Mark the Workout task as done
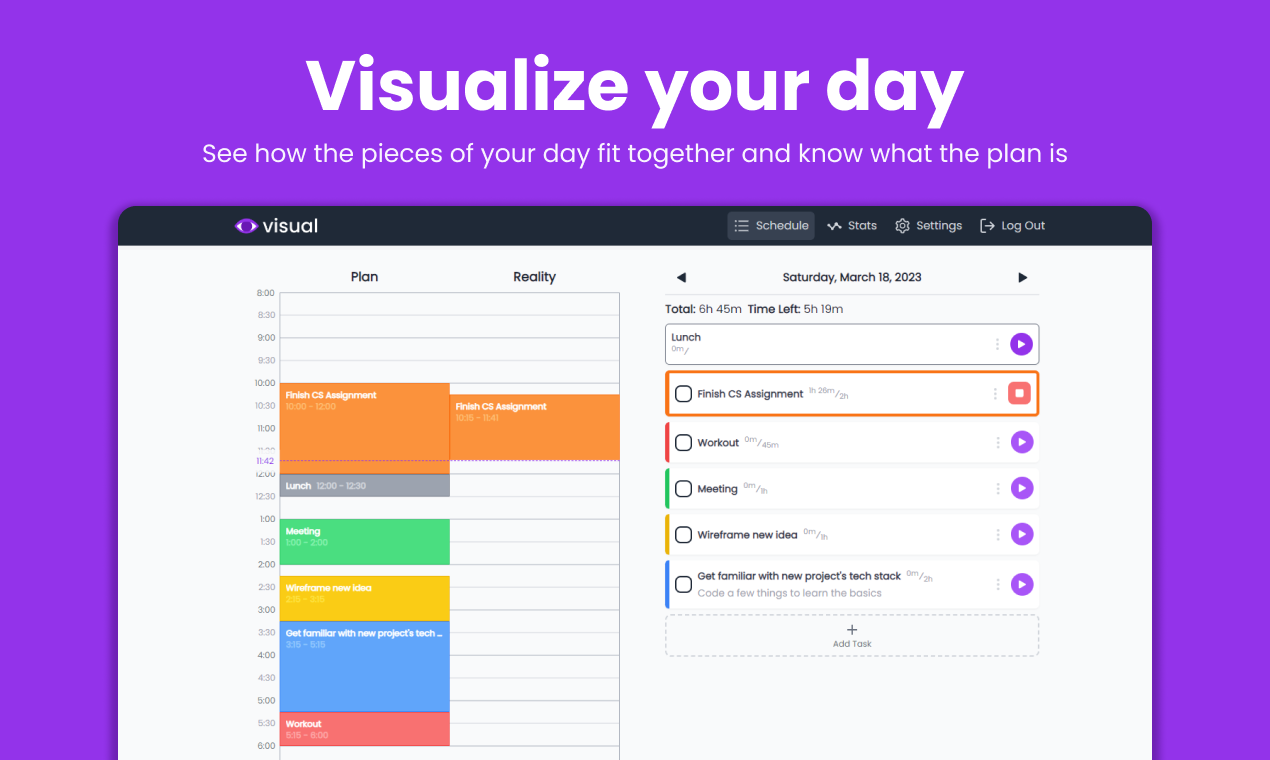This screenshot has width=1270, height=760. tap(683, 442)
